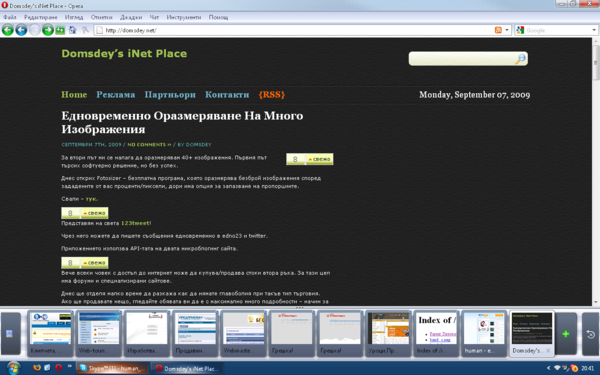Image resolution: width=600 pixels, height=375 pixels.
Task: Click the magnifier icon in site search box
Action: [520, 59]
